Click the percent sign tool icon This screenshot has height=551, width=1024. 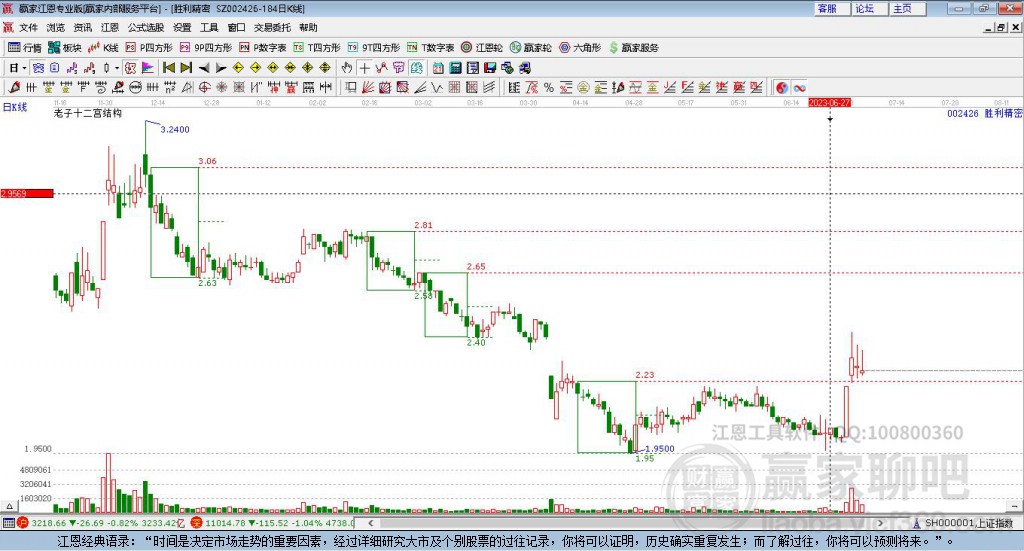coord(549,87)
